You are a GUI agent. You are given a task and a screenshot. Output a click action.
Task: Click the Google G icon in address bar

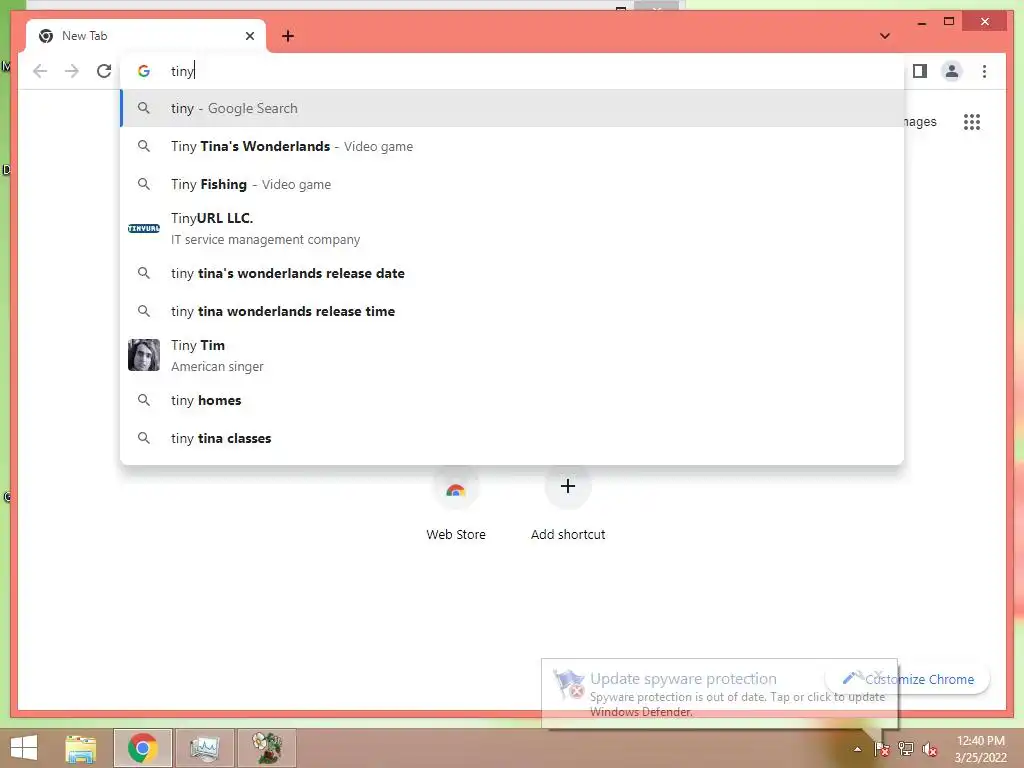pos(144,71)
